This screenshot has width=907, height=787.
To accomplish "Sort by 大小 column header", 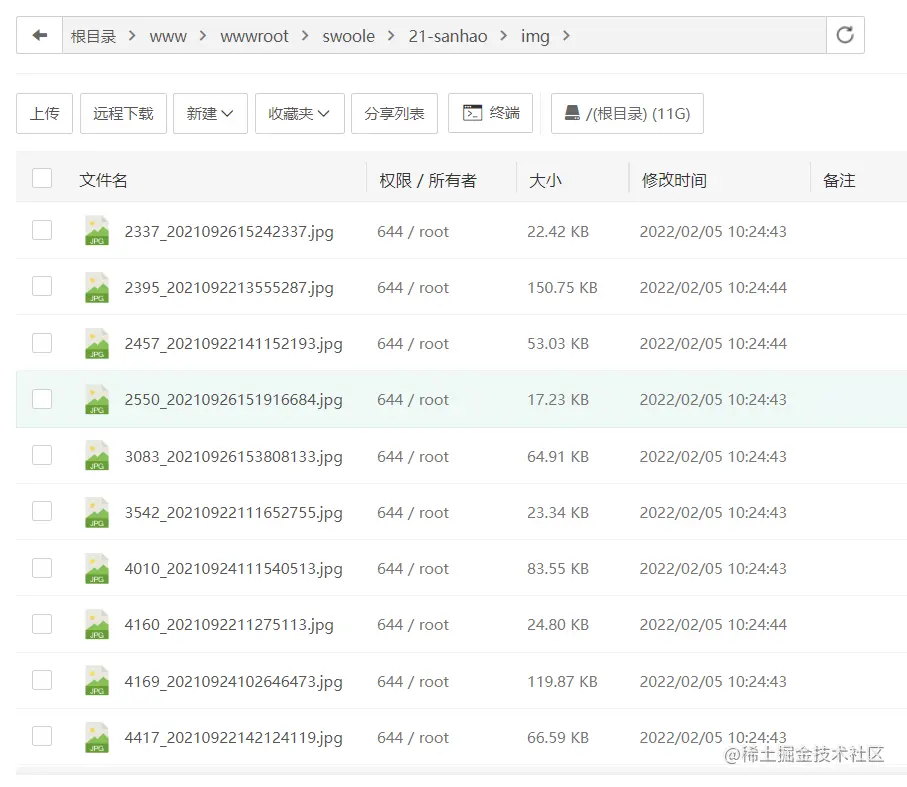I will pyautogui.click(x=545, y=180).
